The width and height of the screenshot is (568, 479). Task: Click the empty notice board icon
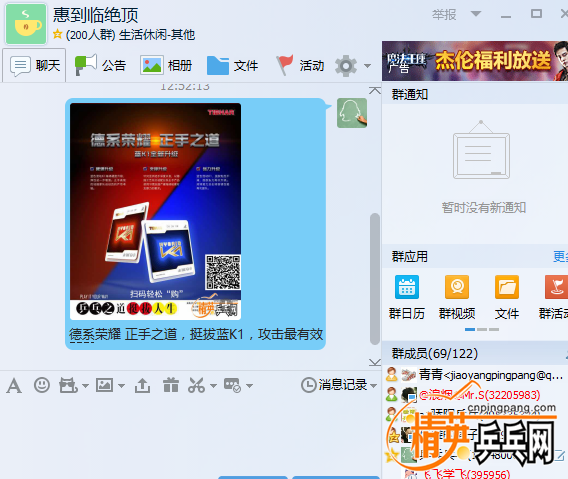pos(481,150)
